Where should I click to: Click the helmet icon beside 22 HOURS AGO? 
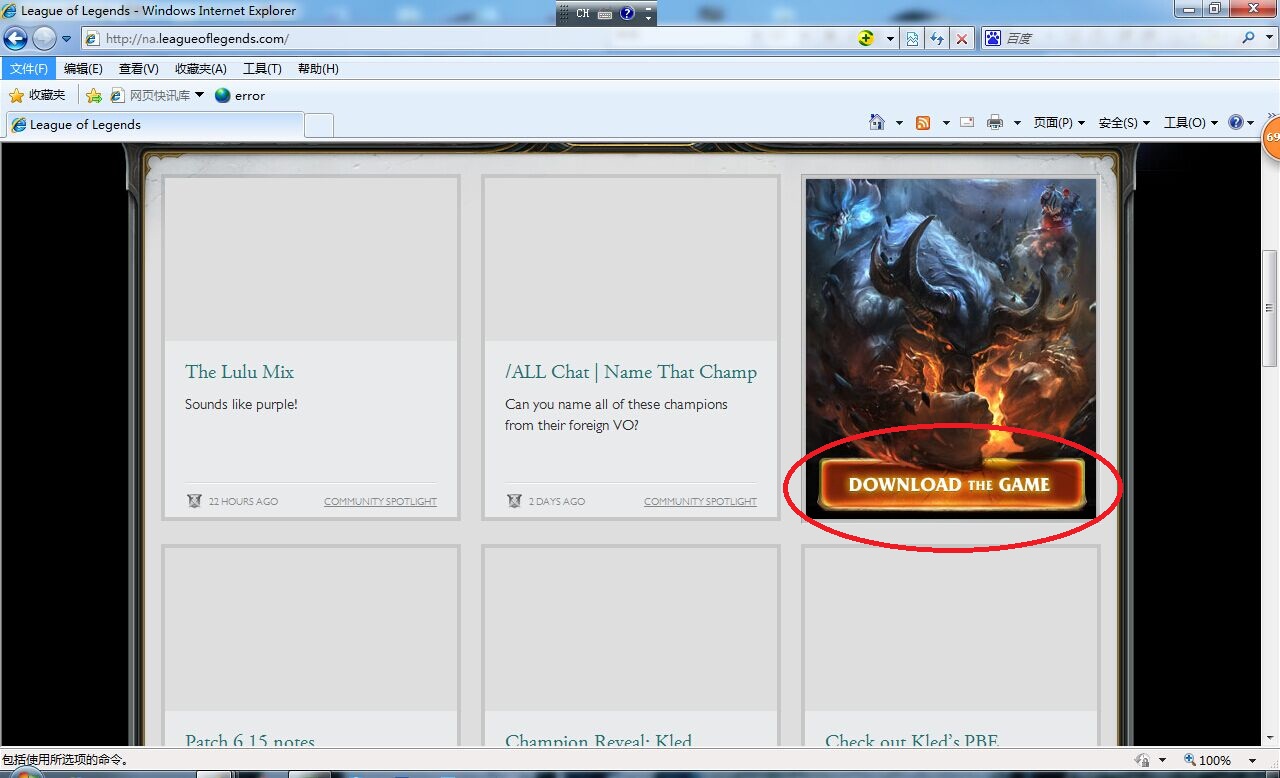click(194, 501)
